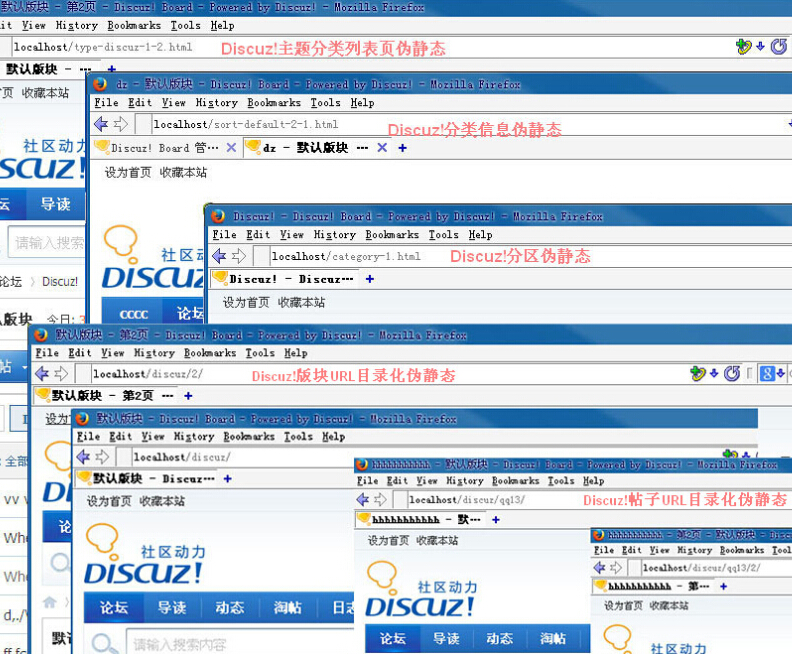792x654 pixels.
Task: Click 收藏本站 link in the category-1 window
Action: 302,303
